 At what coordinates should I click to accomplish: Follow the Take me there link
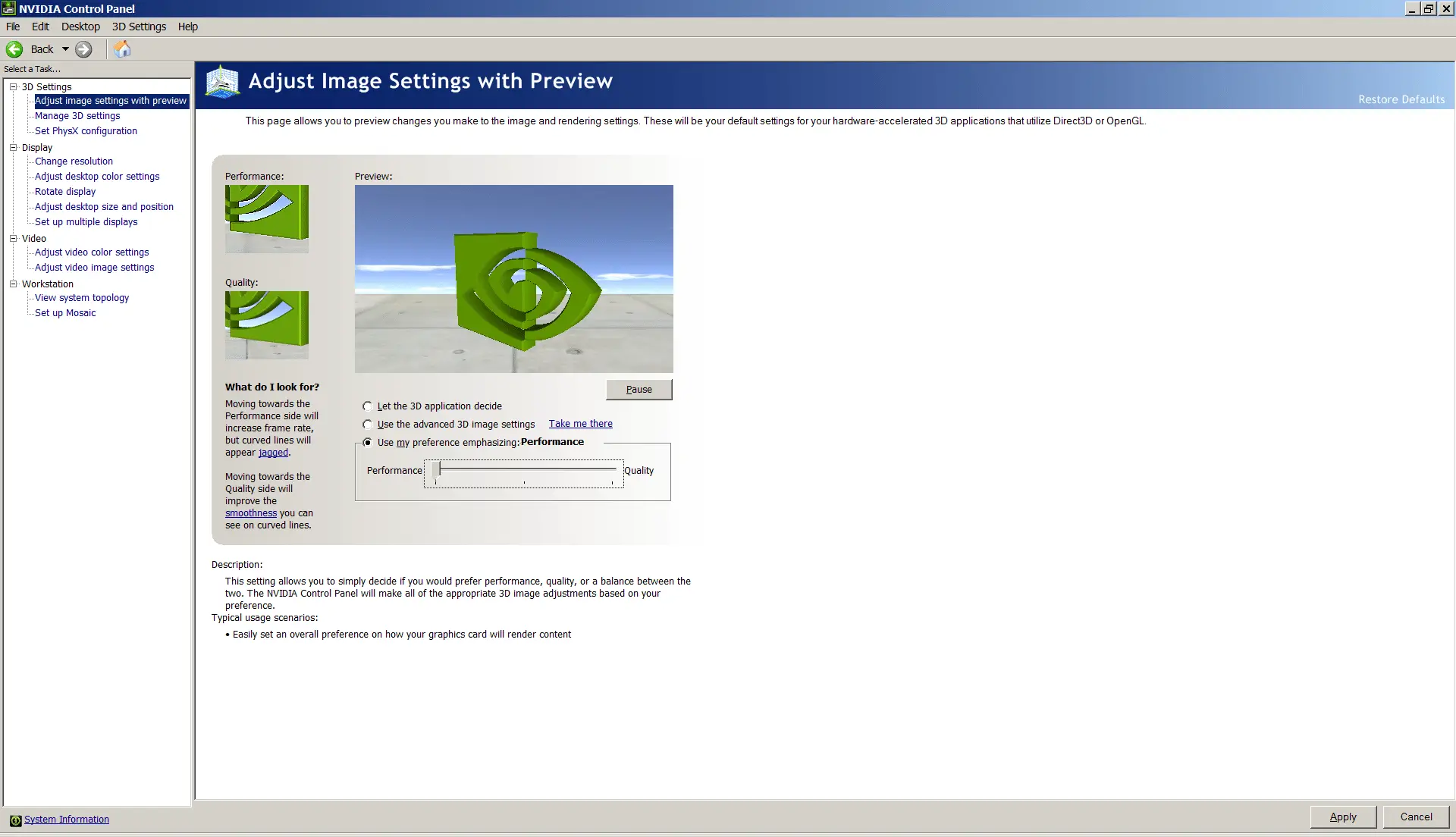[x=580, y=424]
